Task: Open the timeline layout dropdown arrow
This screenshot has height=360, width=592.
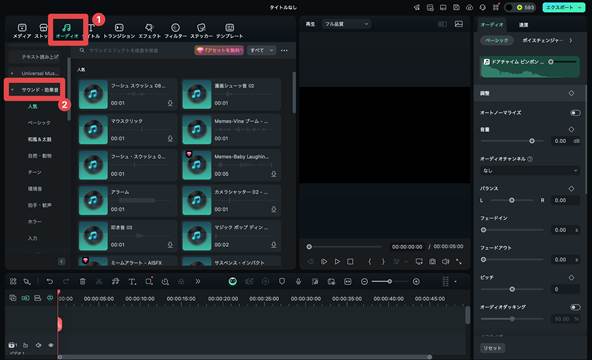Action: click(455, 282)
